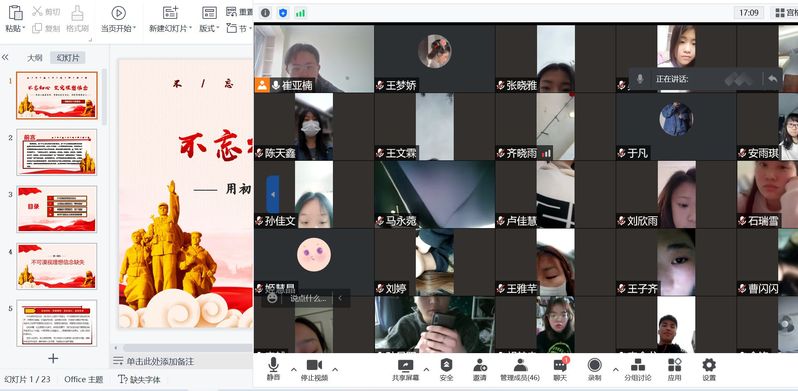Click the blue shield security icon

283,13
